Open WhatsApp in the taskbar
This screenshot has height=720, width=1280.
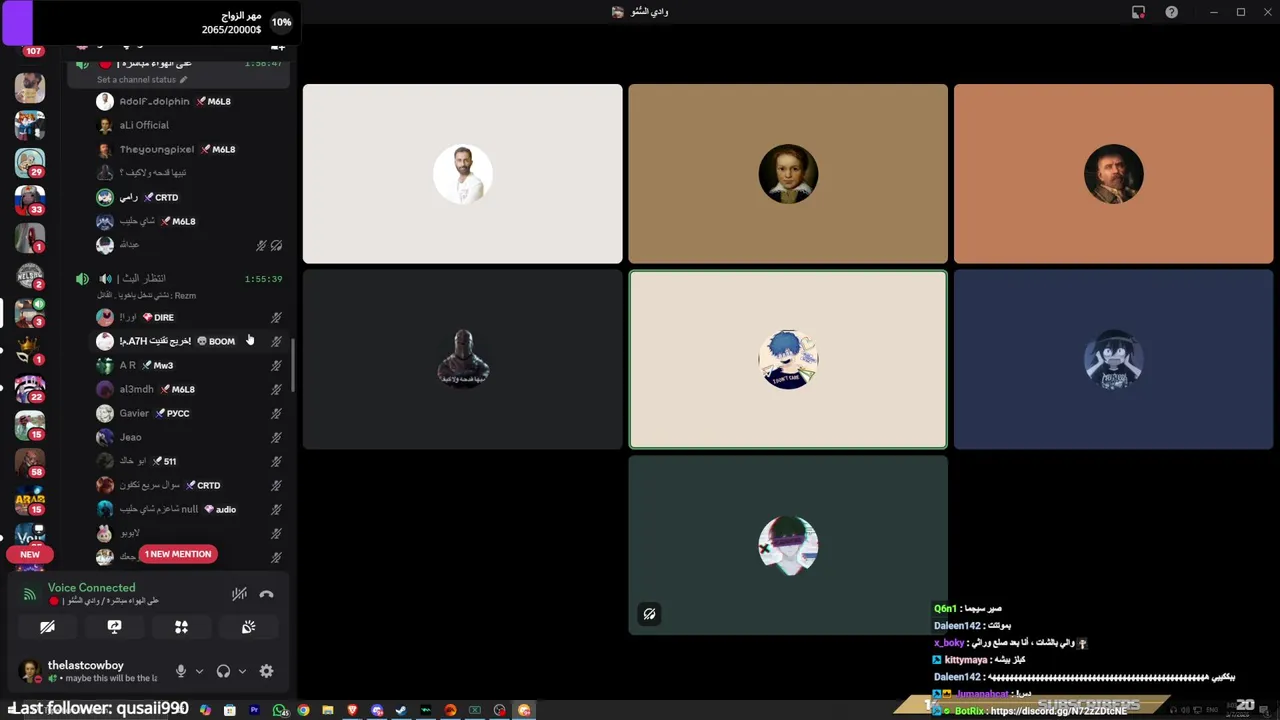[279, 710]
